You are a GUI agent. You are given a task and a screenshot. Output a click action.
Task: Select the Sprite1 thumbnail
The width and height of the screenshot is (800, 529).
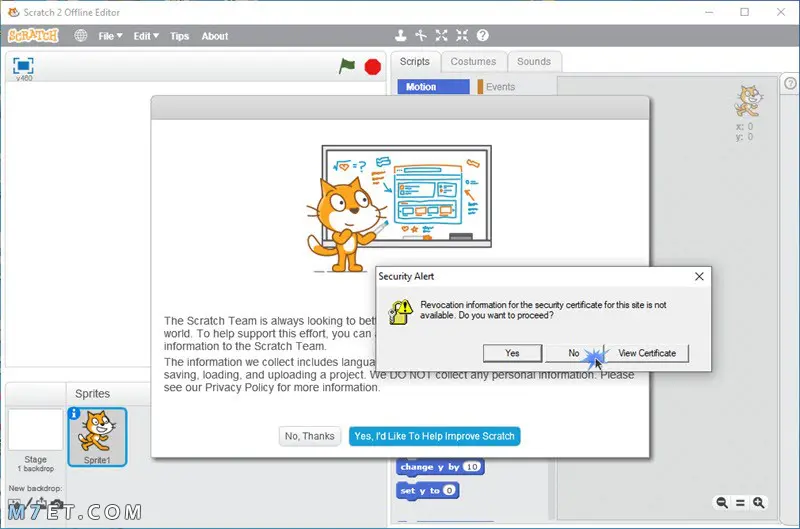(x=97, y=437)
